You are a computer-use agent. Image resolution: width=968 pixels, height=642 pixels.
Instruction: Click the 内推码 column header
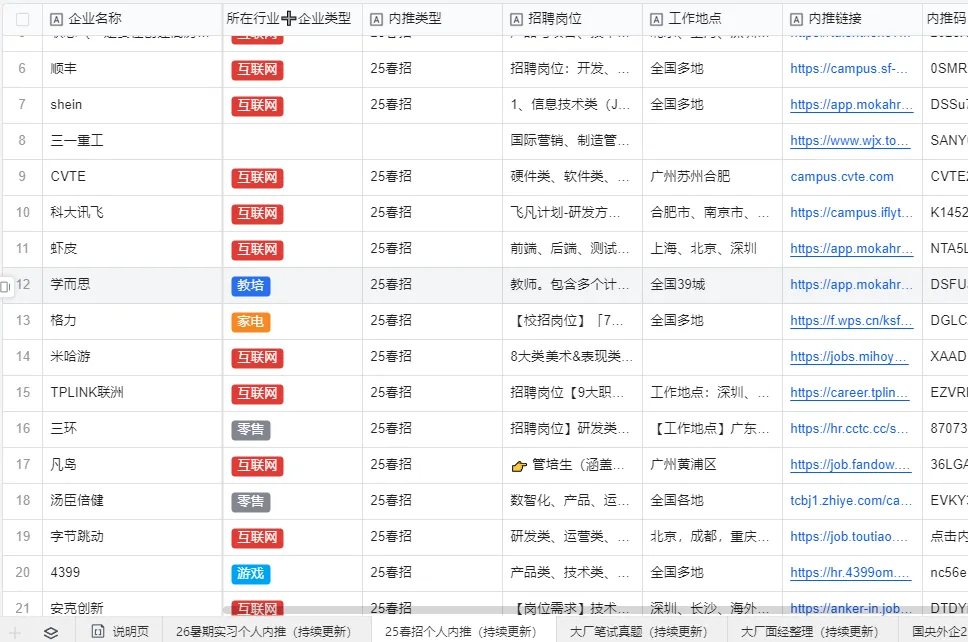pos(945,19)
